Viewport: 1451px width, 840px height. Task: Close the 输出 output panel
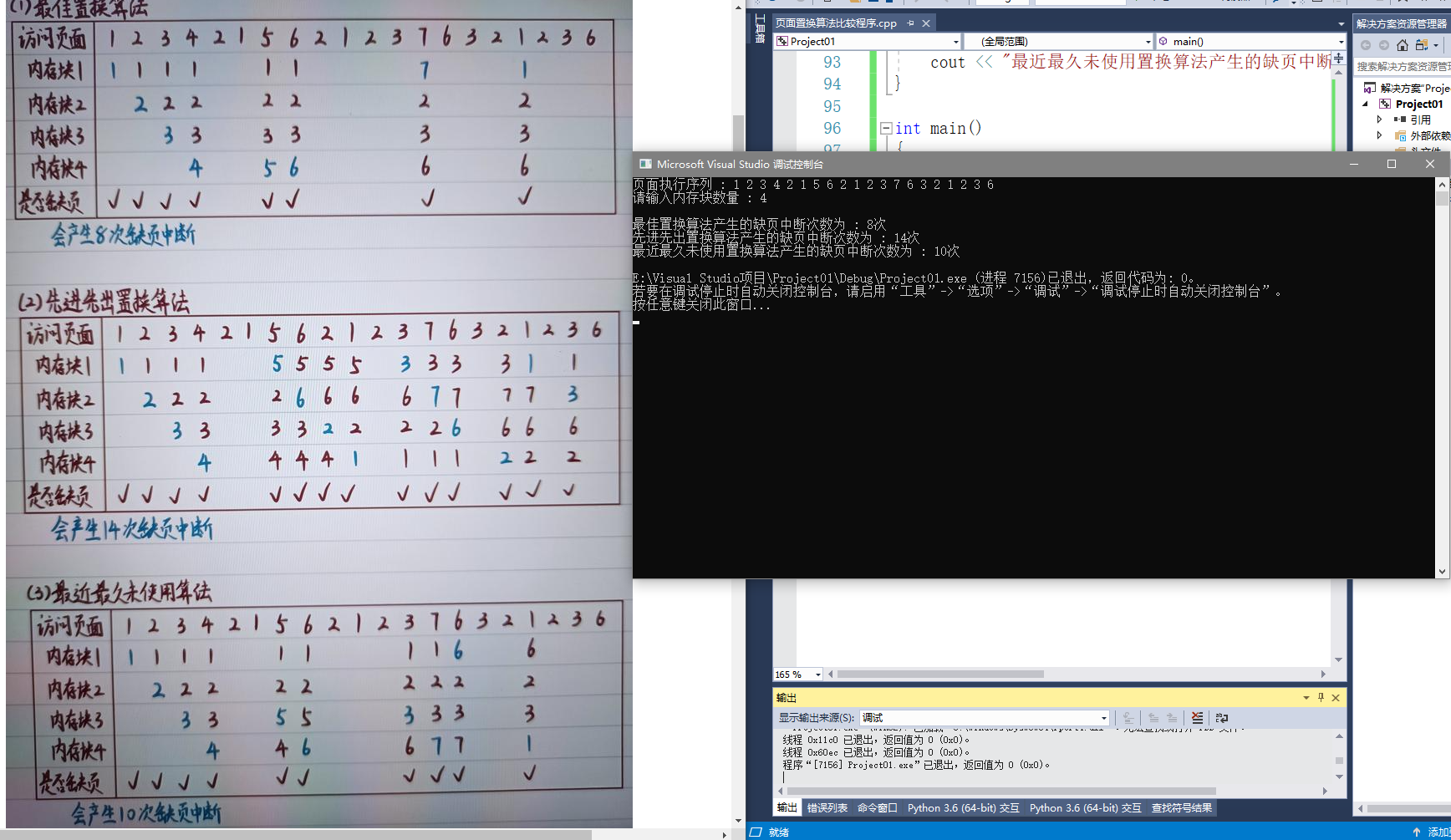[x=1336, y=697]
